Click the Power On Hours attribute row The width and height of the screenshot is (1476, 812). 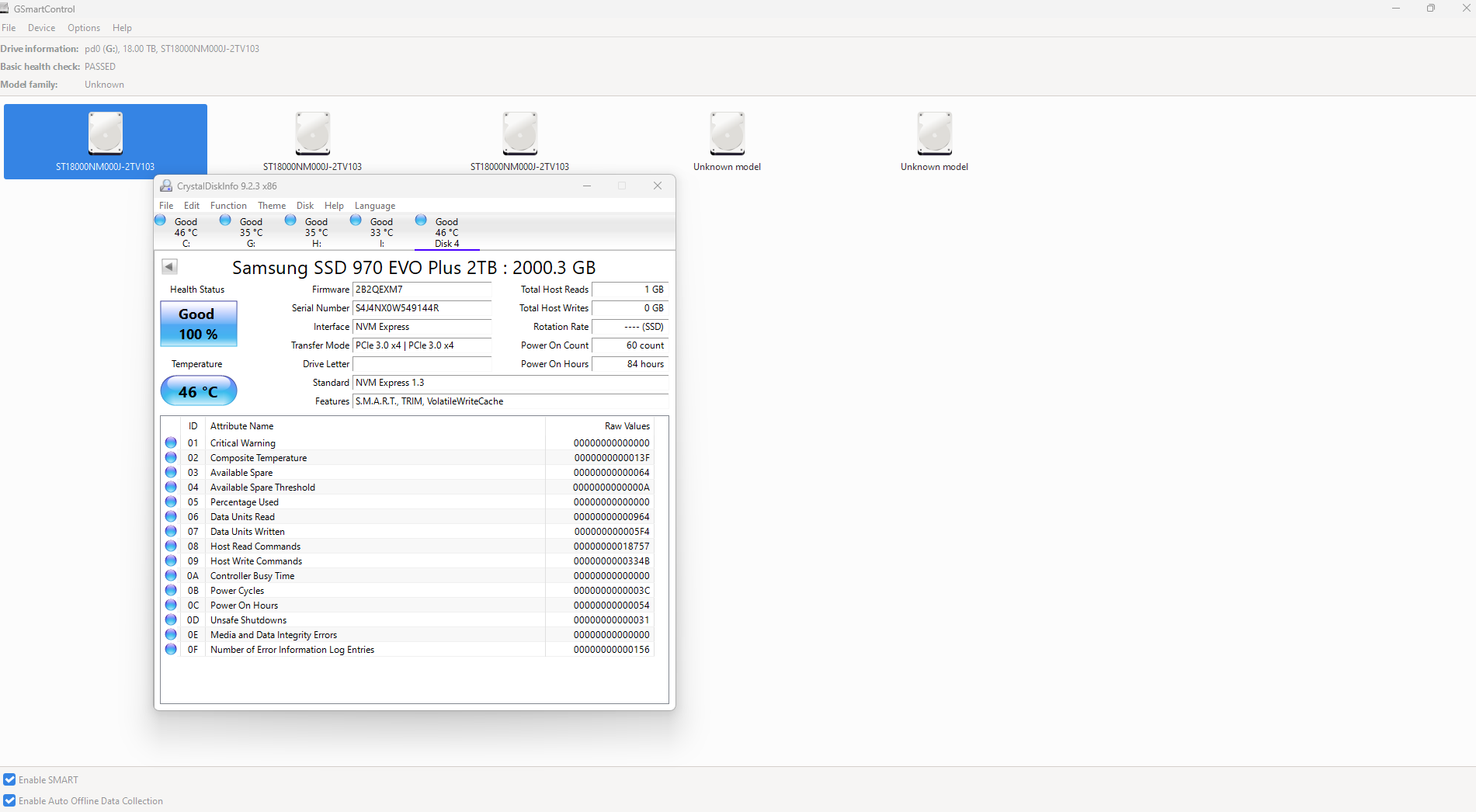(x=408, y=605)
